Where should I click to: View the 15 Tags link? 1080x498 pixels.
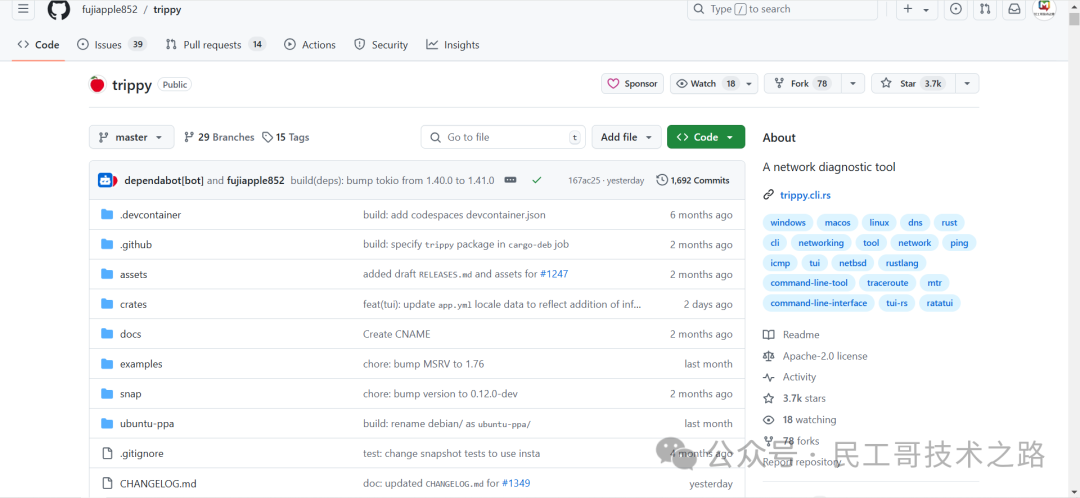click(x=286, y=137)
